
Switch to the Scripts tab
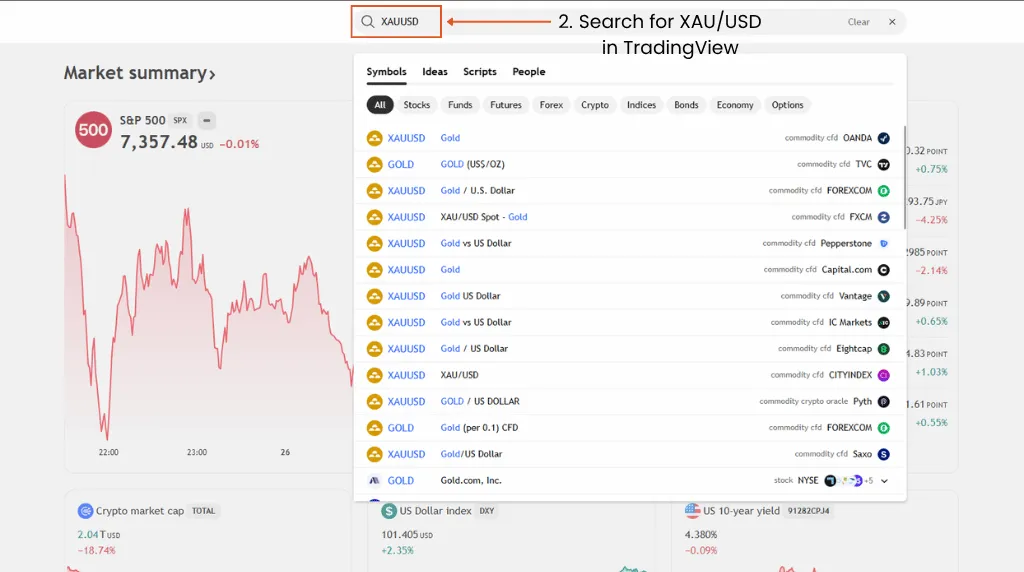click(x=480, y=72)
